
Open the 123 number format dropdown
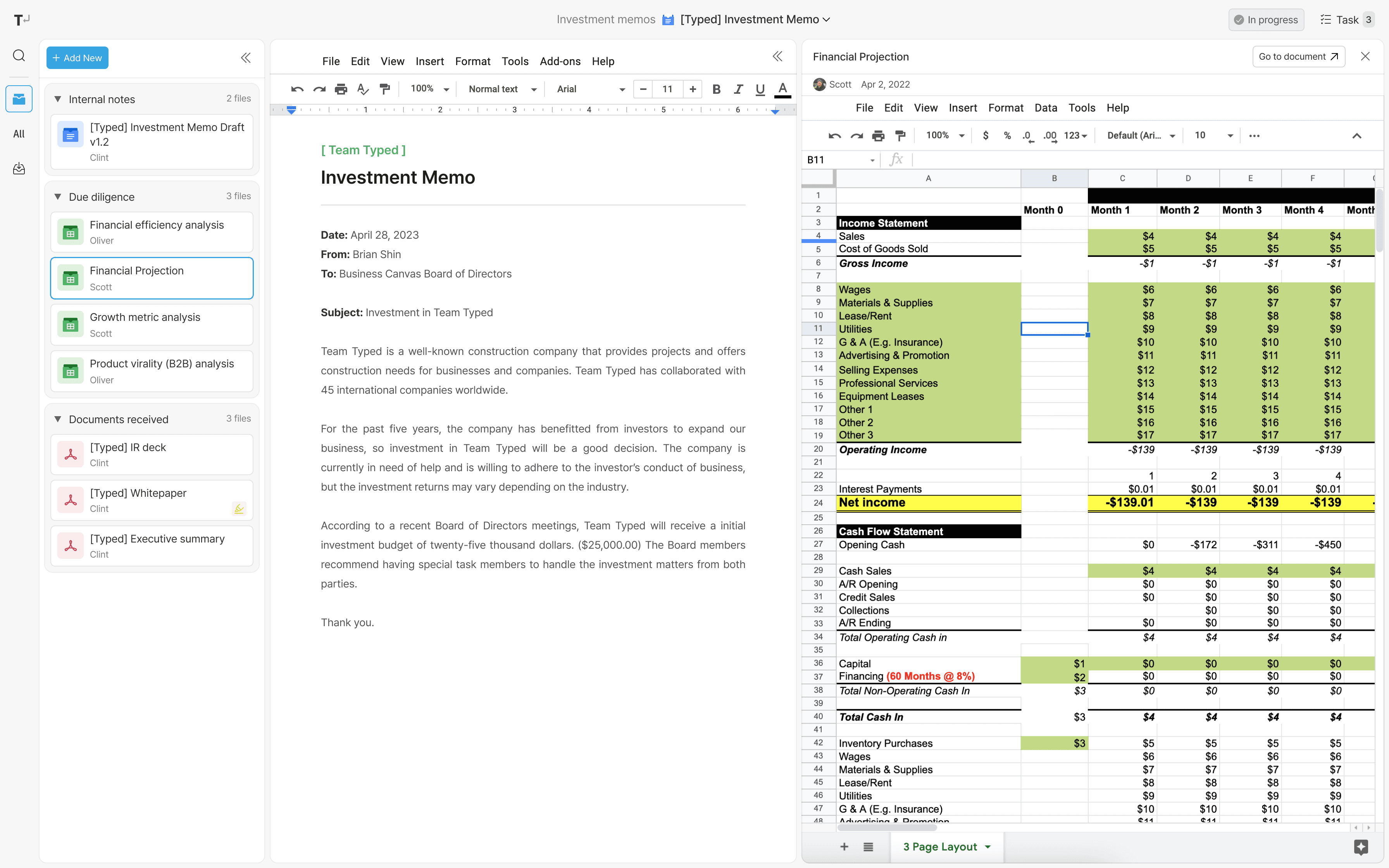coord(1075,136)
